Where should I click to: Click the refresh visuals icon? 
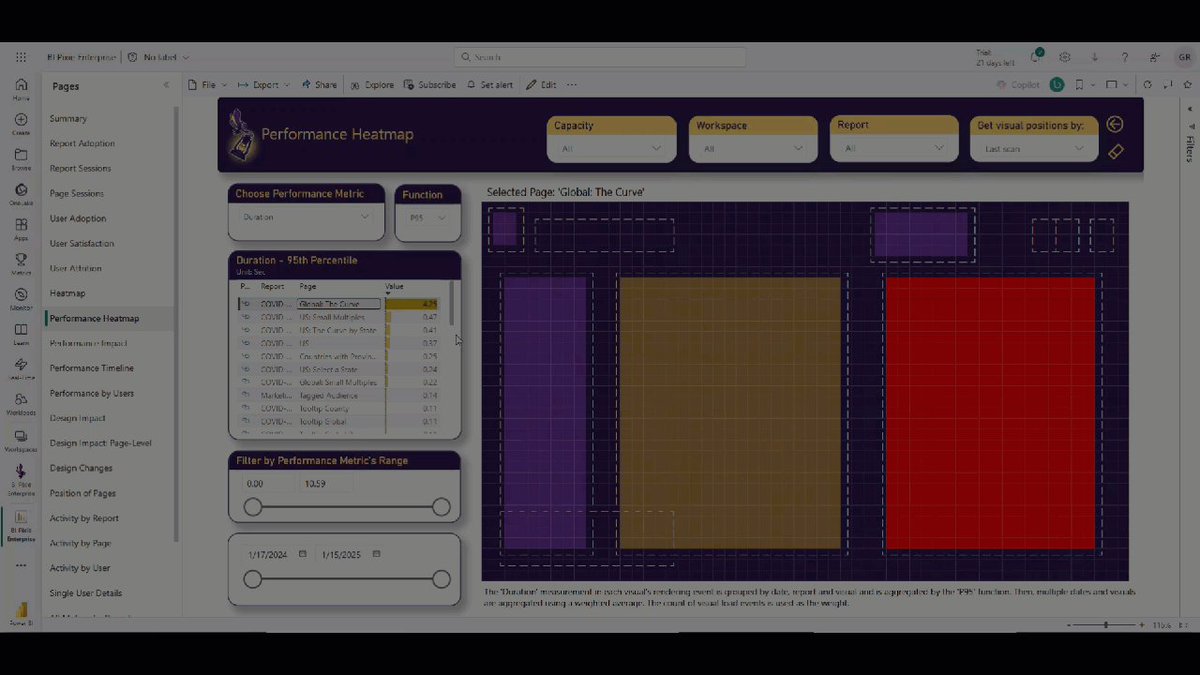[1148, 85]
